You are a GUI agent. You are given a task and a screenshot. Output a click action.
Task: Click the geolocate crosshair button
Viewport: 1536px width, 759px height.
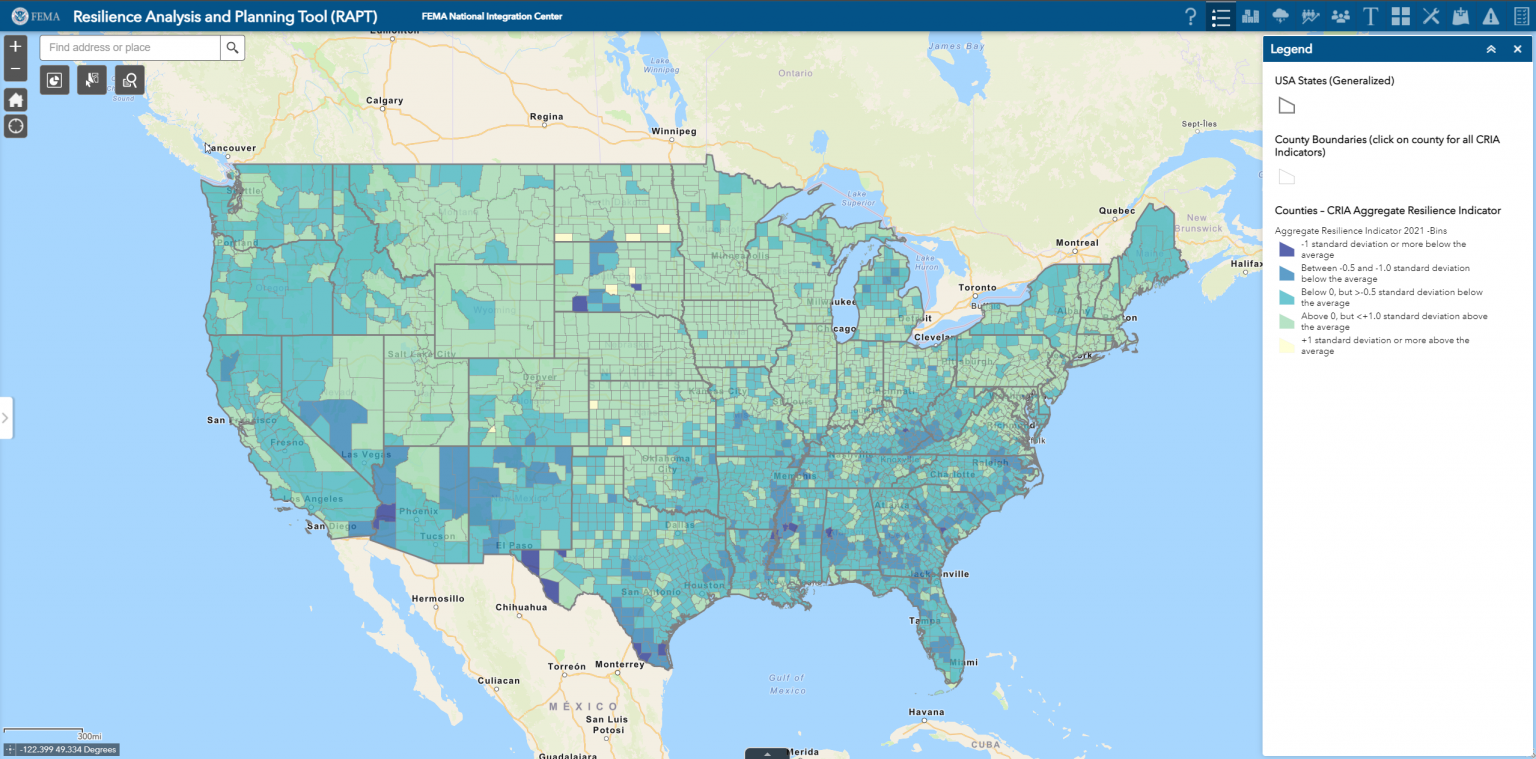[15, 126]
